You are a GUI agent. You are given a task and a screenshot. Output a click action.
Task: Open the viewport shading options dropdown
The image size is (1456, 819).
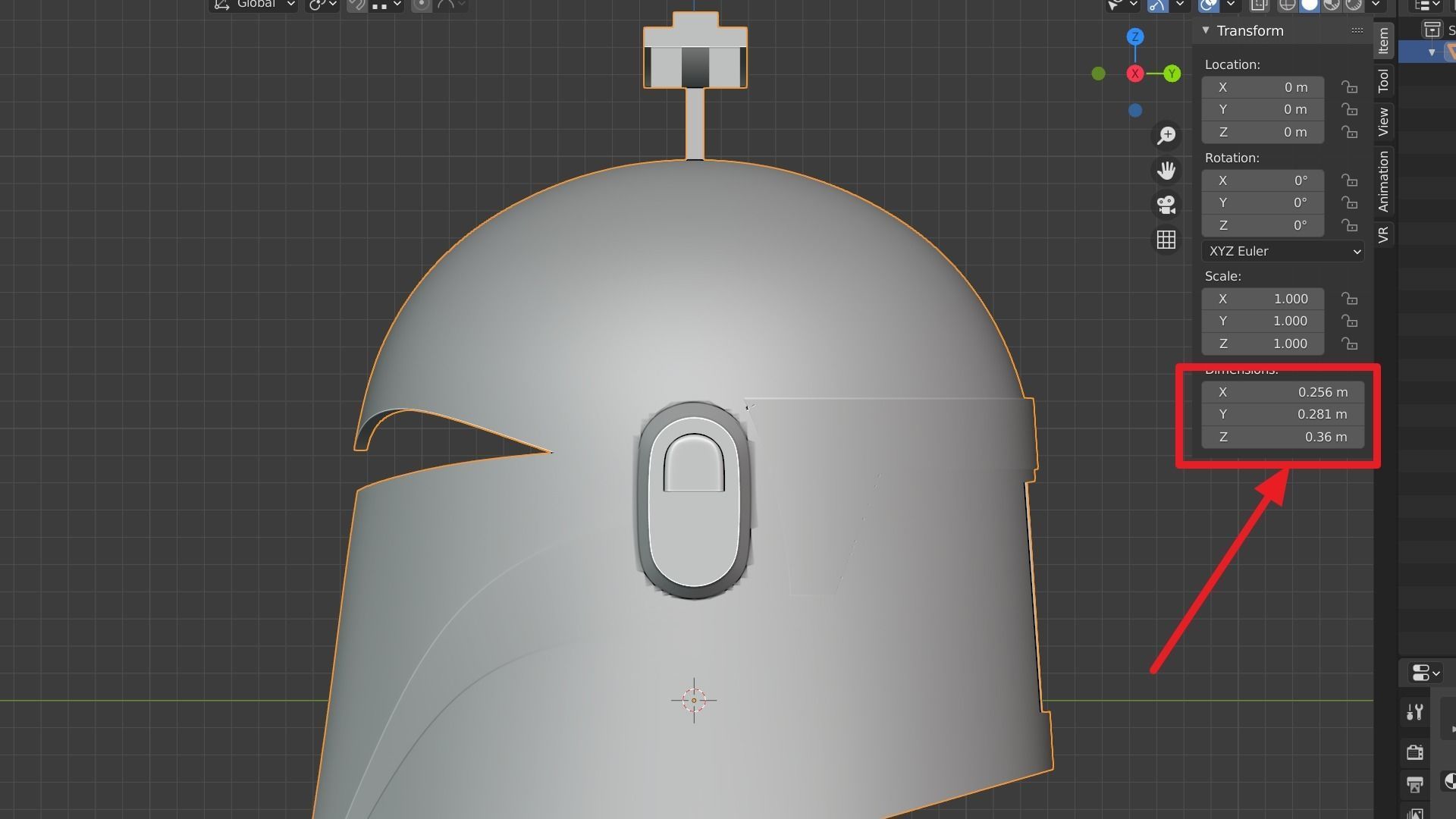coord(1375,5)
